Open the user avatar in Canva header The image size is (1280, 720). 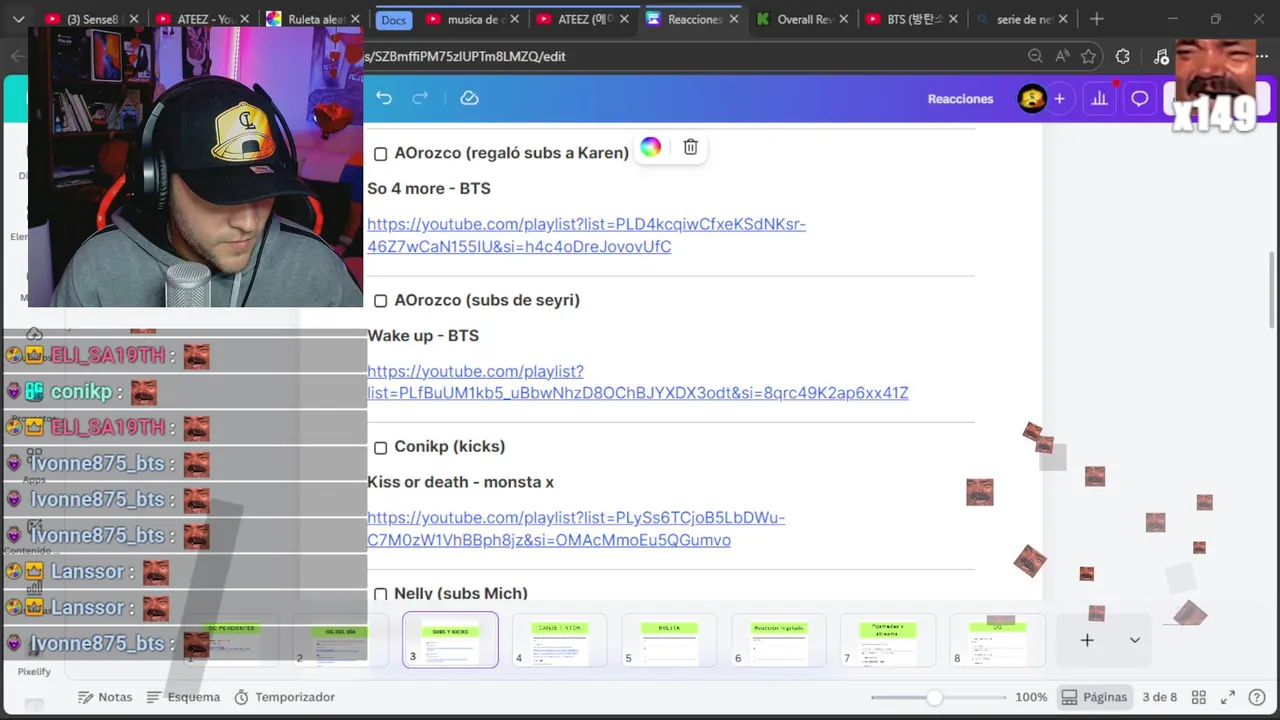tap(1031, 98)
